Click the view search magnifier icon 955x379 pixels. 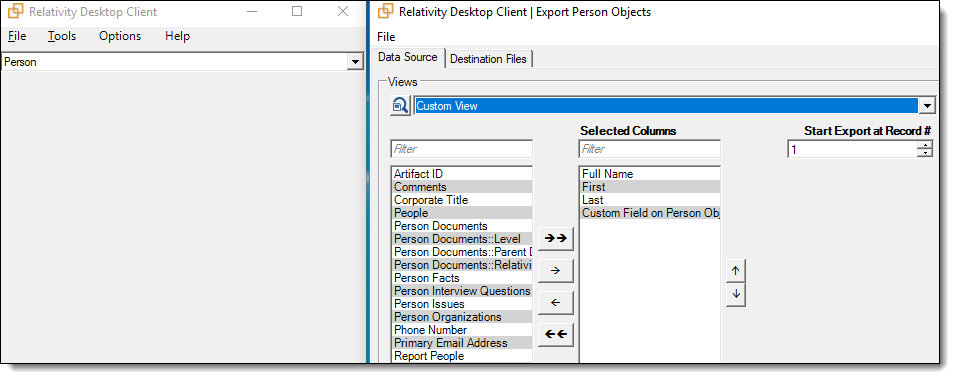[400, 105]
